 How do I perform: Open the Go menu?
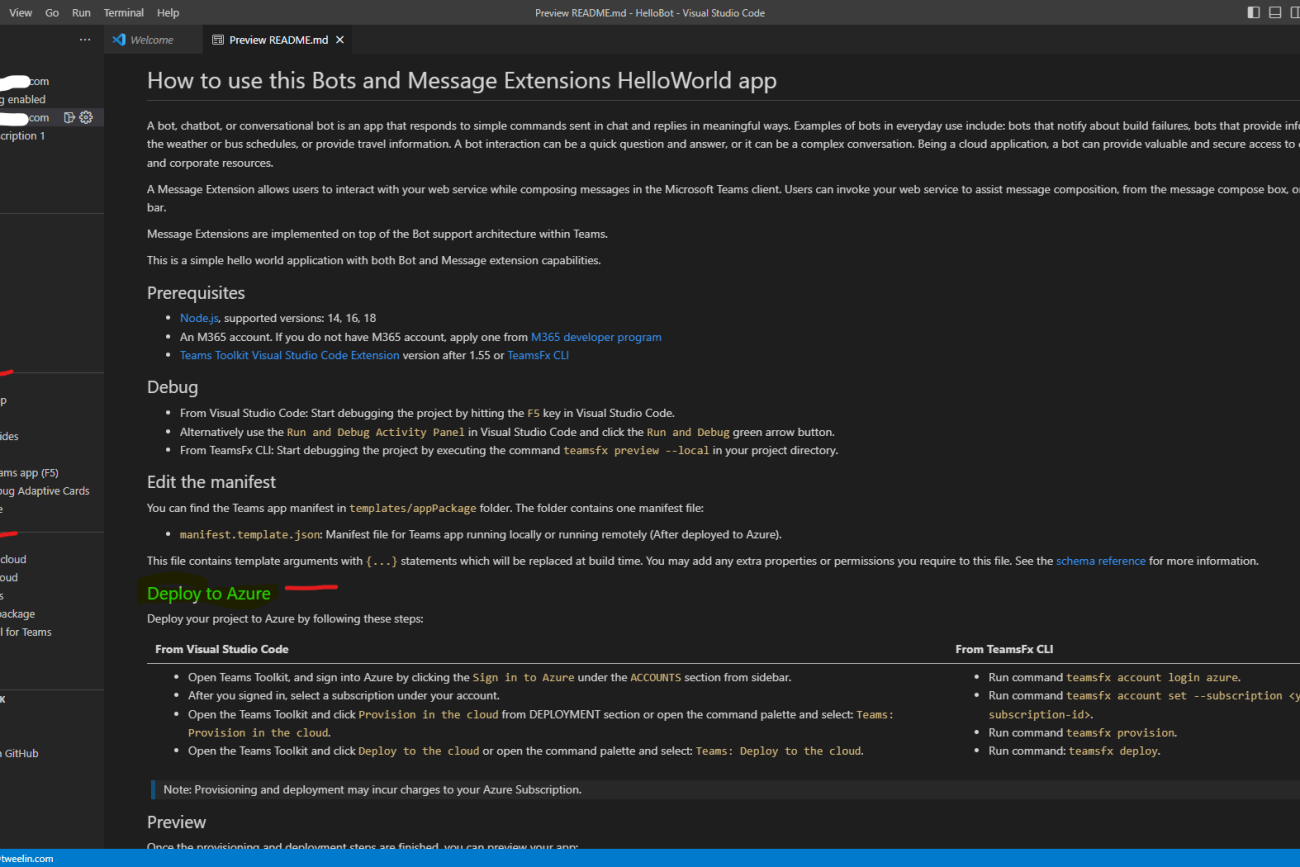(52, 13)
